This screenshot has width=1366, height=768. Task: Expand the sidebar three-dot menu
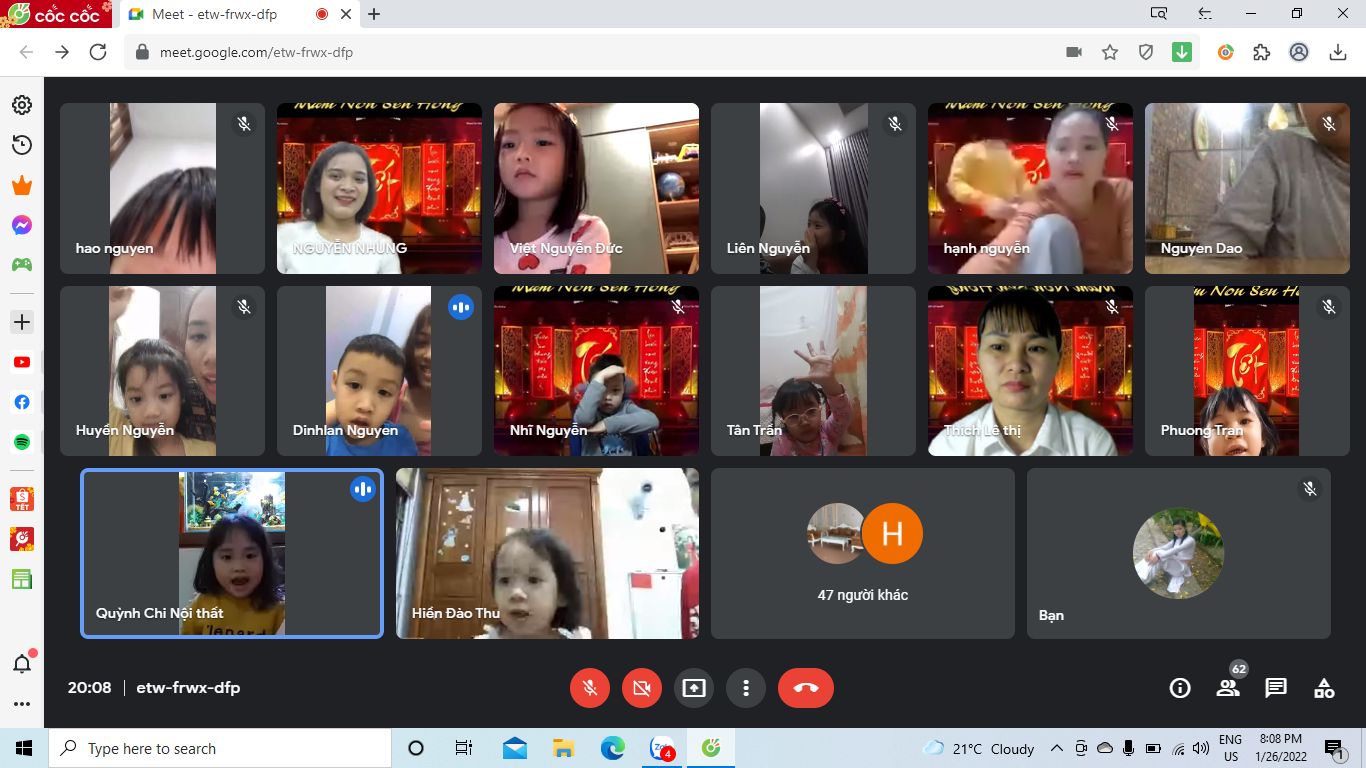click(x=22, y=704)
